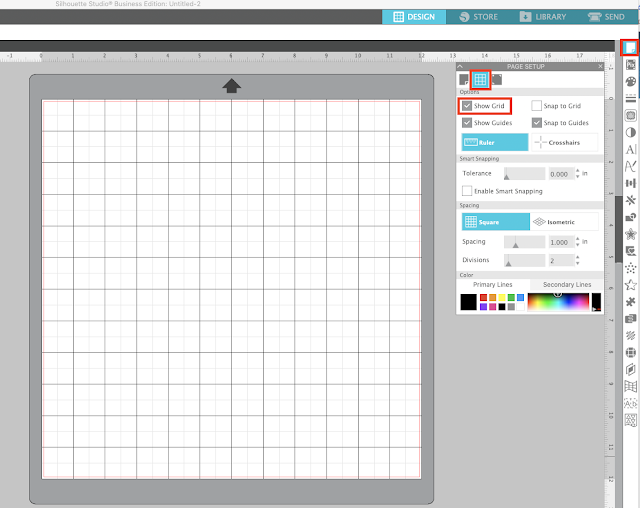
Task: Open the globe grid icon in sidebar
Action: [631, 352]
